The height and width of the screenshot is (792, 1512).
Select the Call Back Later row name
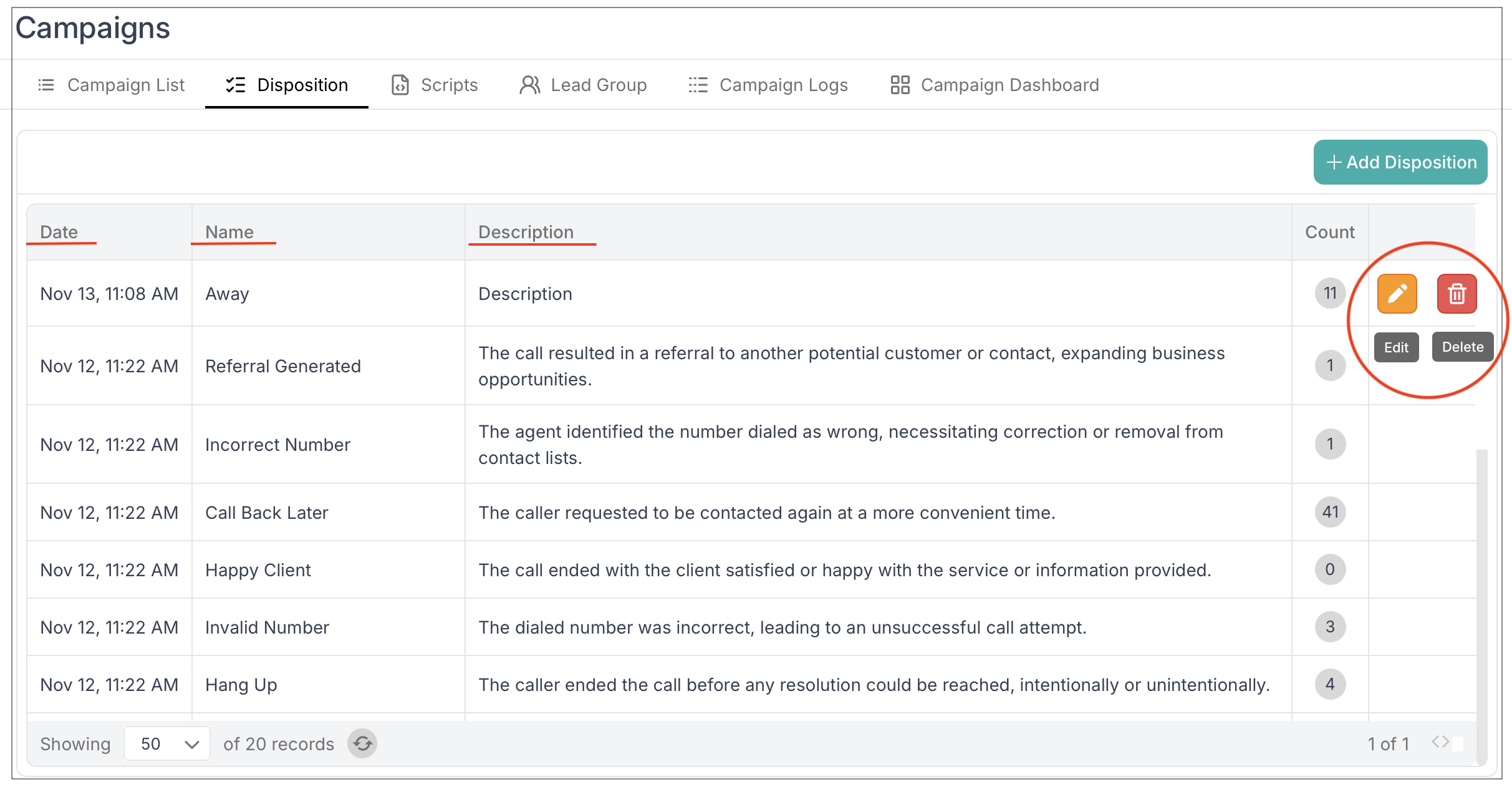coord(267,513)
